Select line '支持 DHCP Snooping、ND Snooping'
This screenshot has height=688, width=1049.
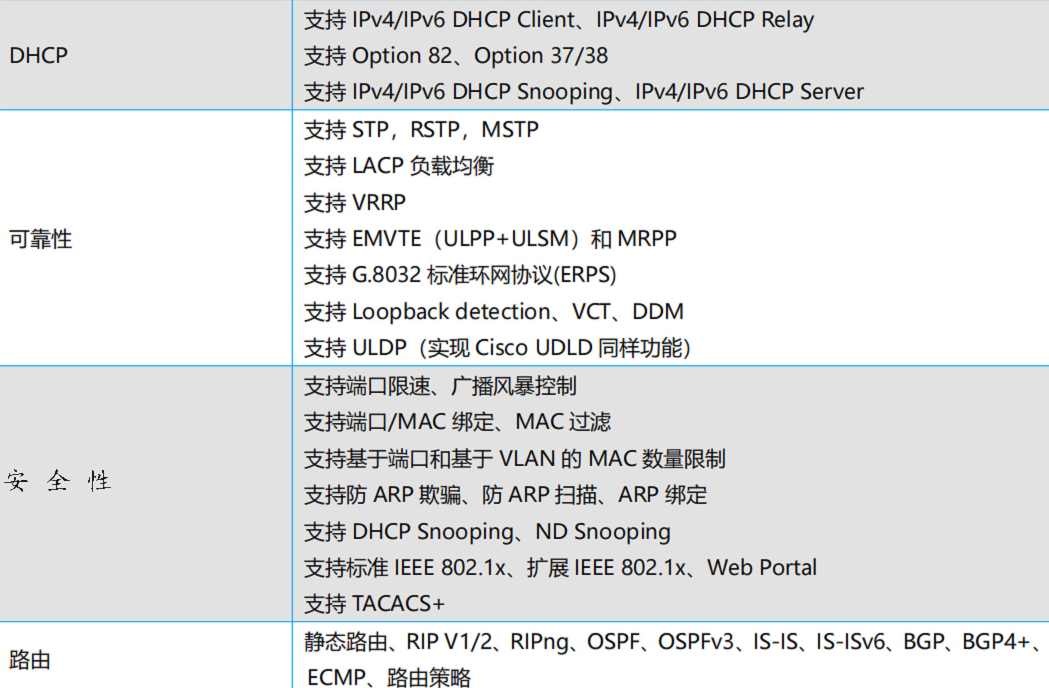point(487,532)
